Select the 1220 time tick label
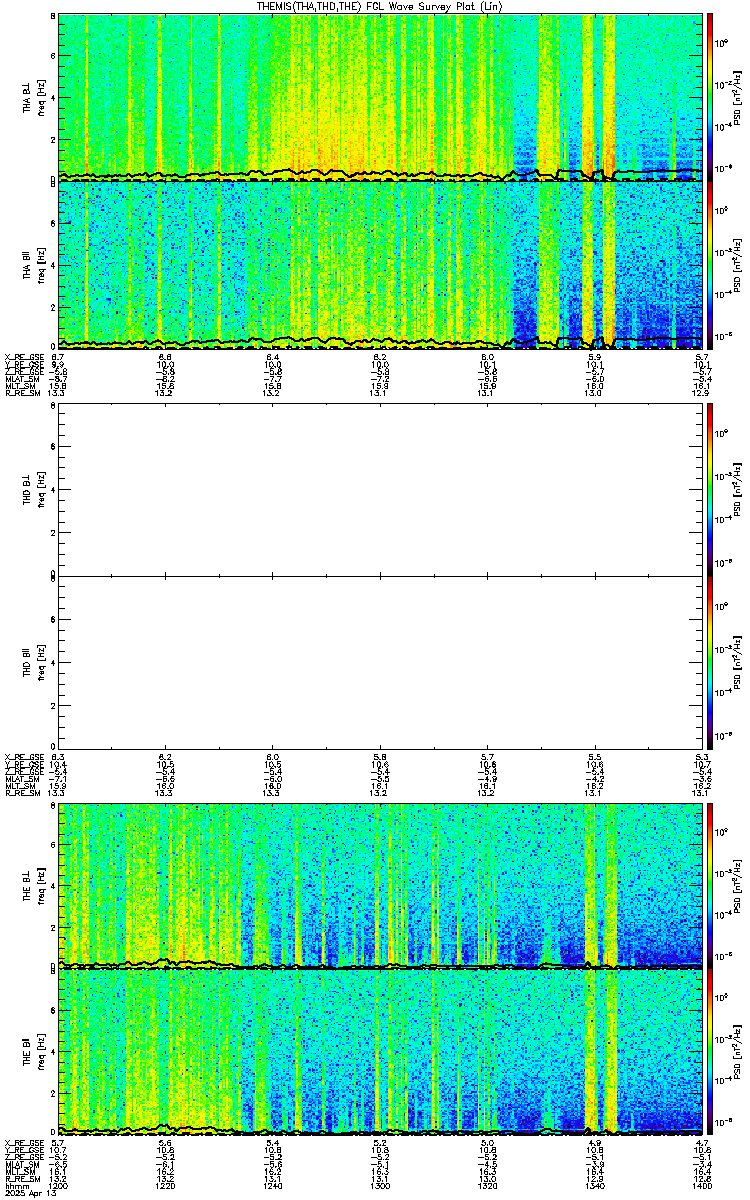Image resolution: width=750 pixels, height=1200 pixels. tap(165, 1185)
